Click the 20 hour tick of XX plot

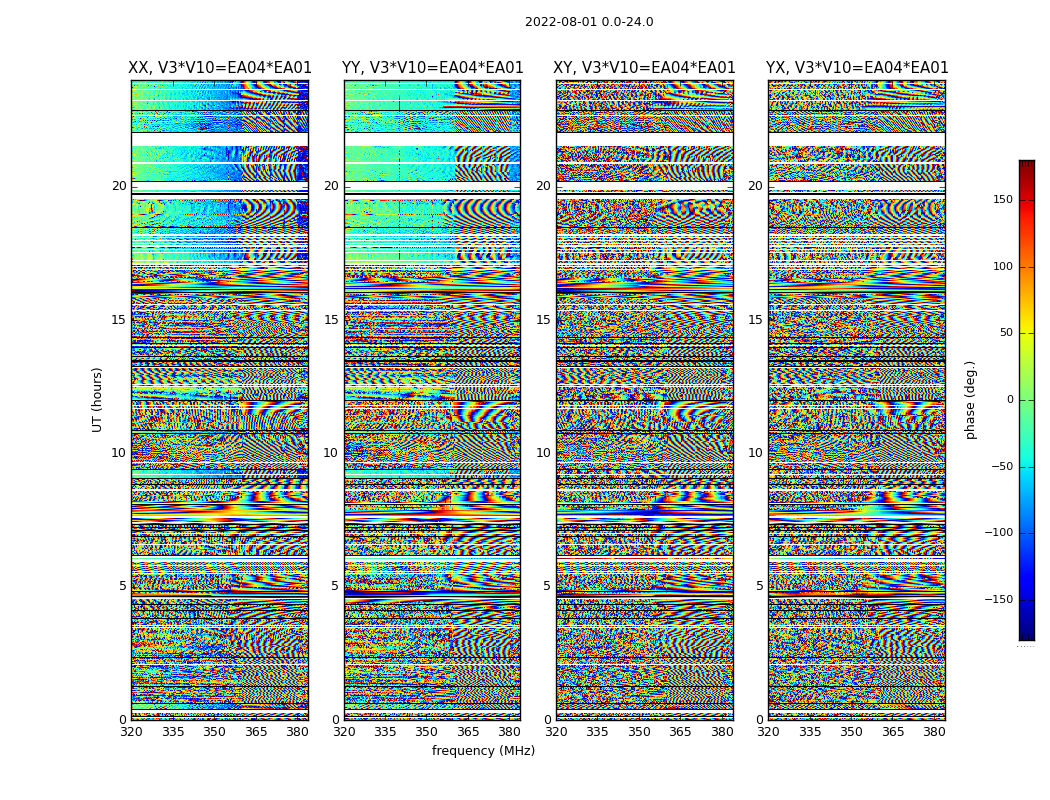(x=119, y=186)
